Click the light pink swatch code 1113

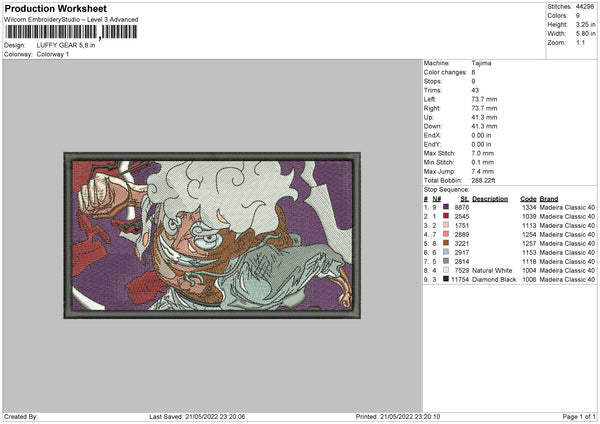pyautogui.click(x=446, y=225)
